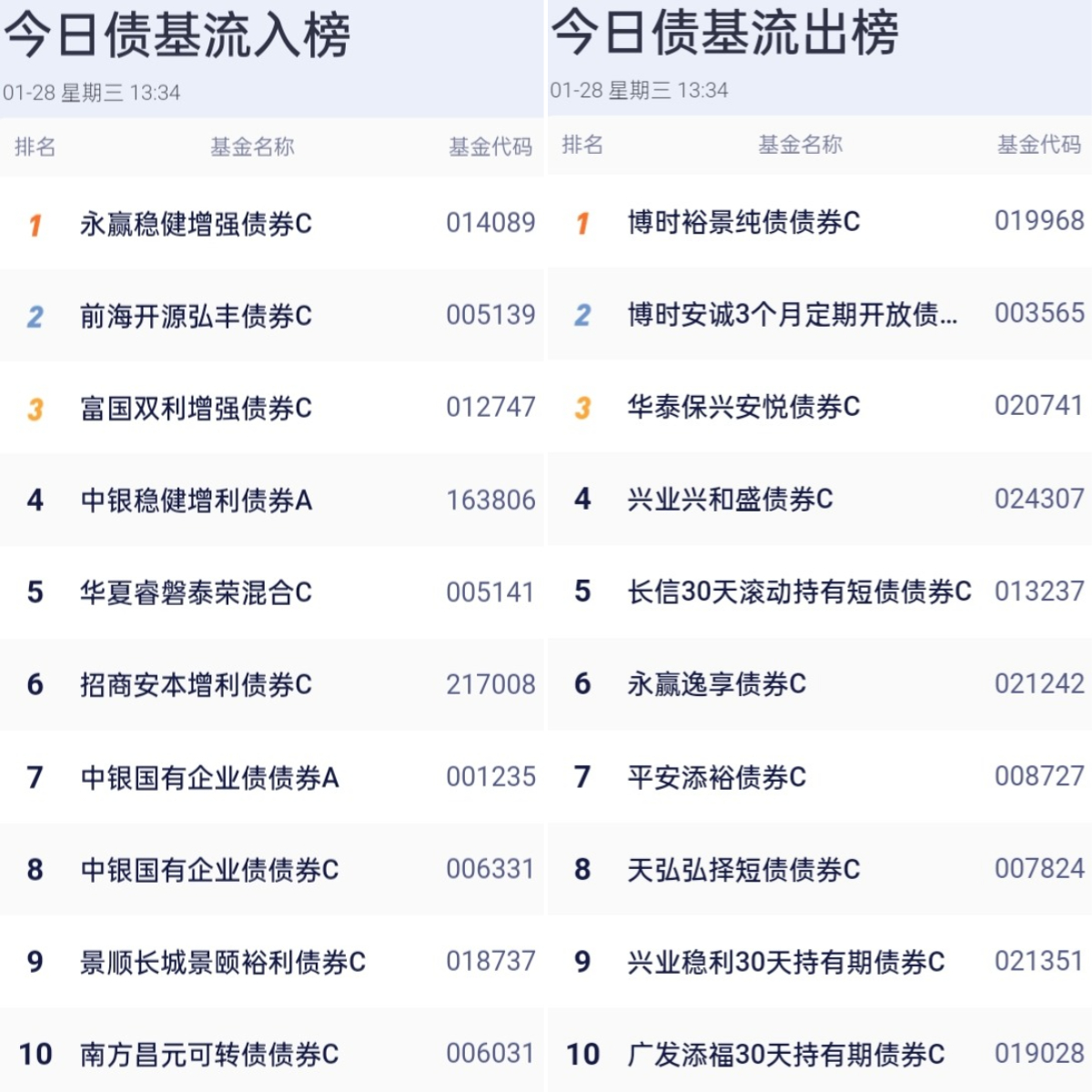
Task: Click fund code 217008
Action: point(490,684)
